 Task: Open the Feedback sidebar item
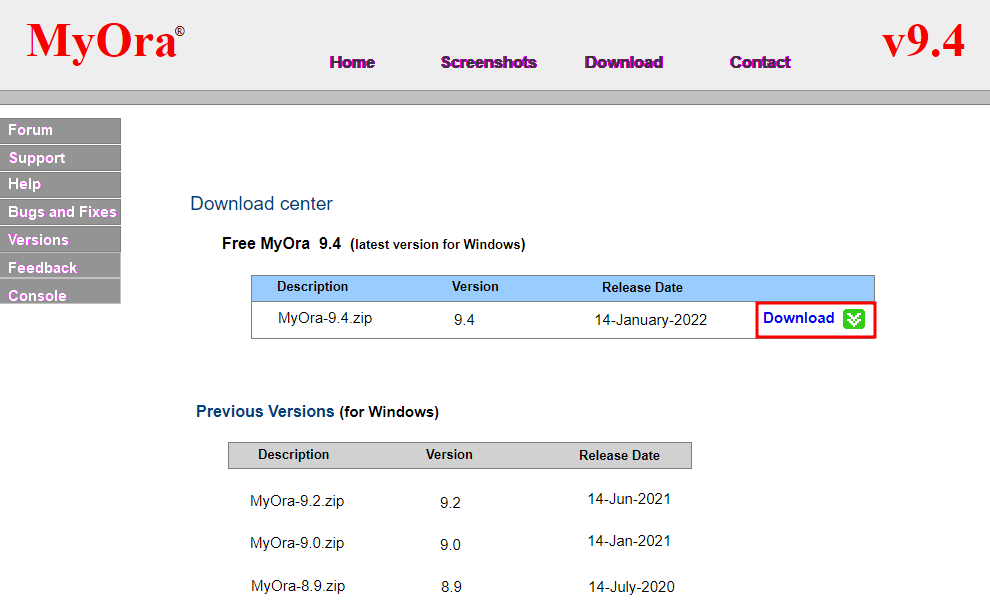[61, 267]
